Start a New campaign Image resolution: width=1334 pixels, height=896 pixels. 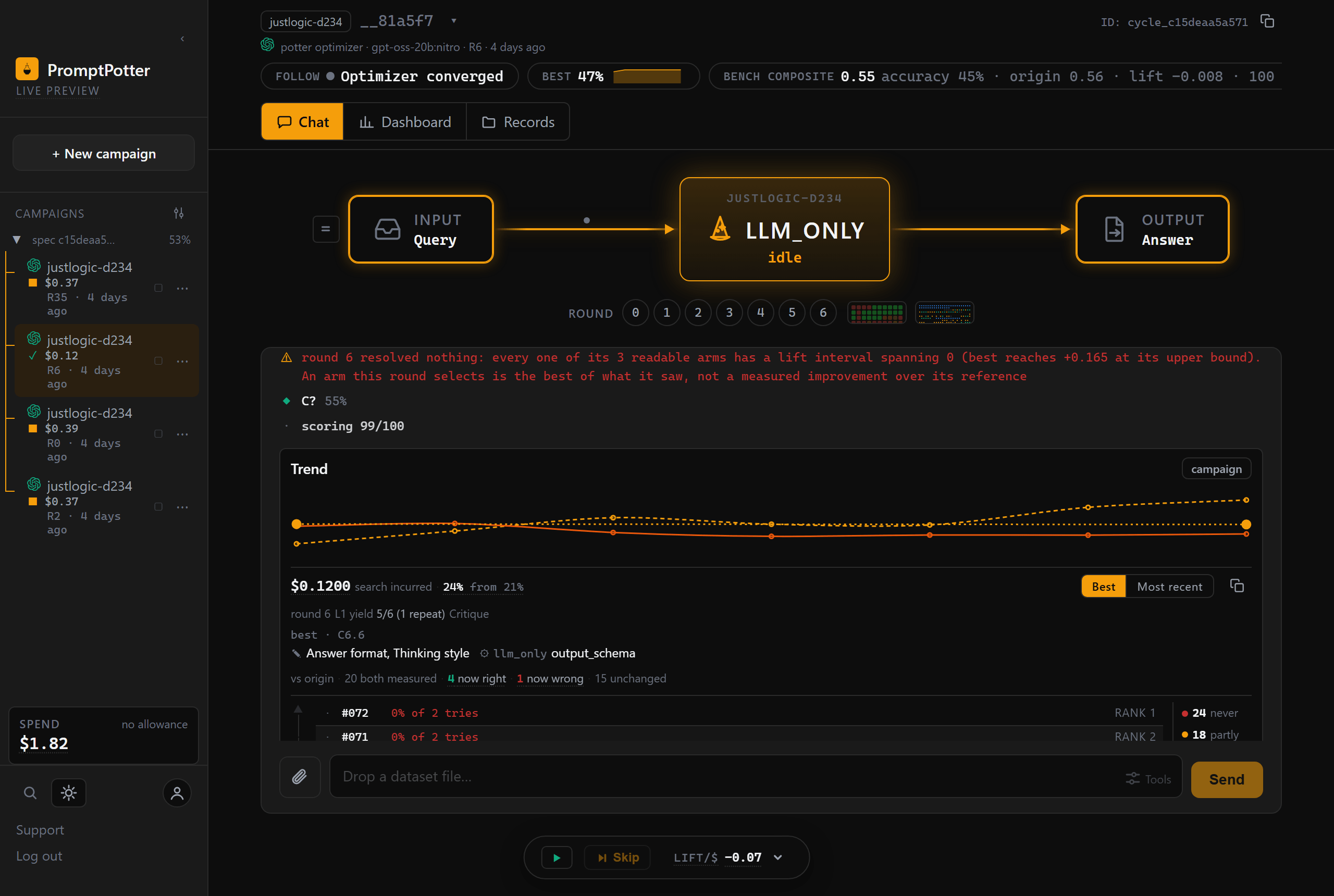coord(104,153)
